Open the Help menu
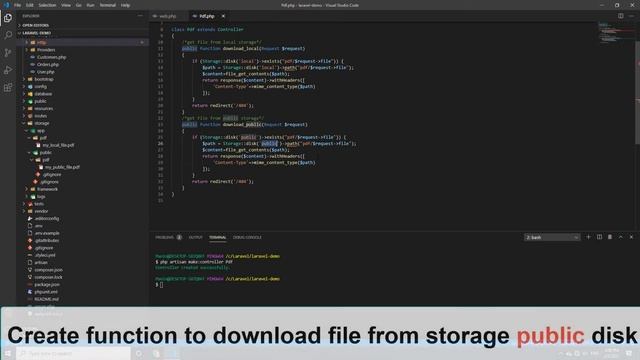The image size is (640, 360). [x=125, y=5]
